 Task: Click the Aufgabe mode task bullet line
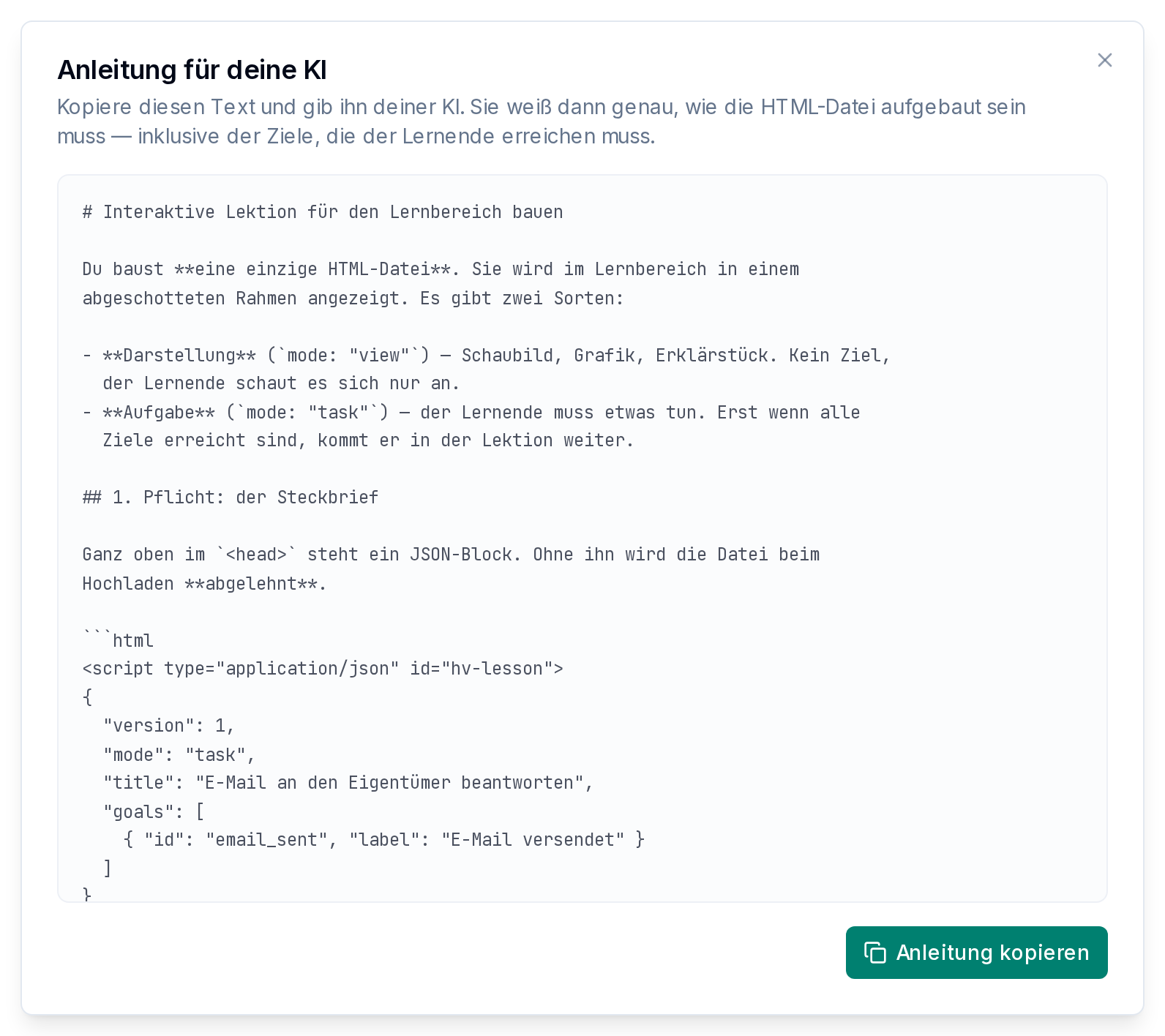471,413
